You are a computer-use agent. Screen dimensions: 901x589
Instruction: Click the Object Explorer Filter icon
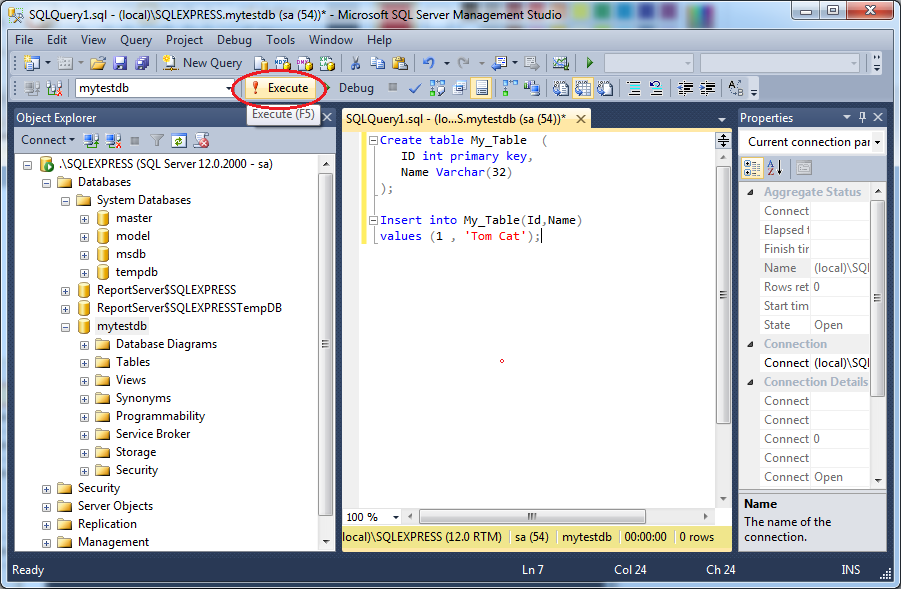click(157, 140)
